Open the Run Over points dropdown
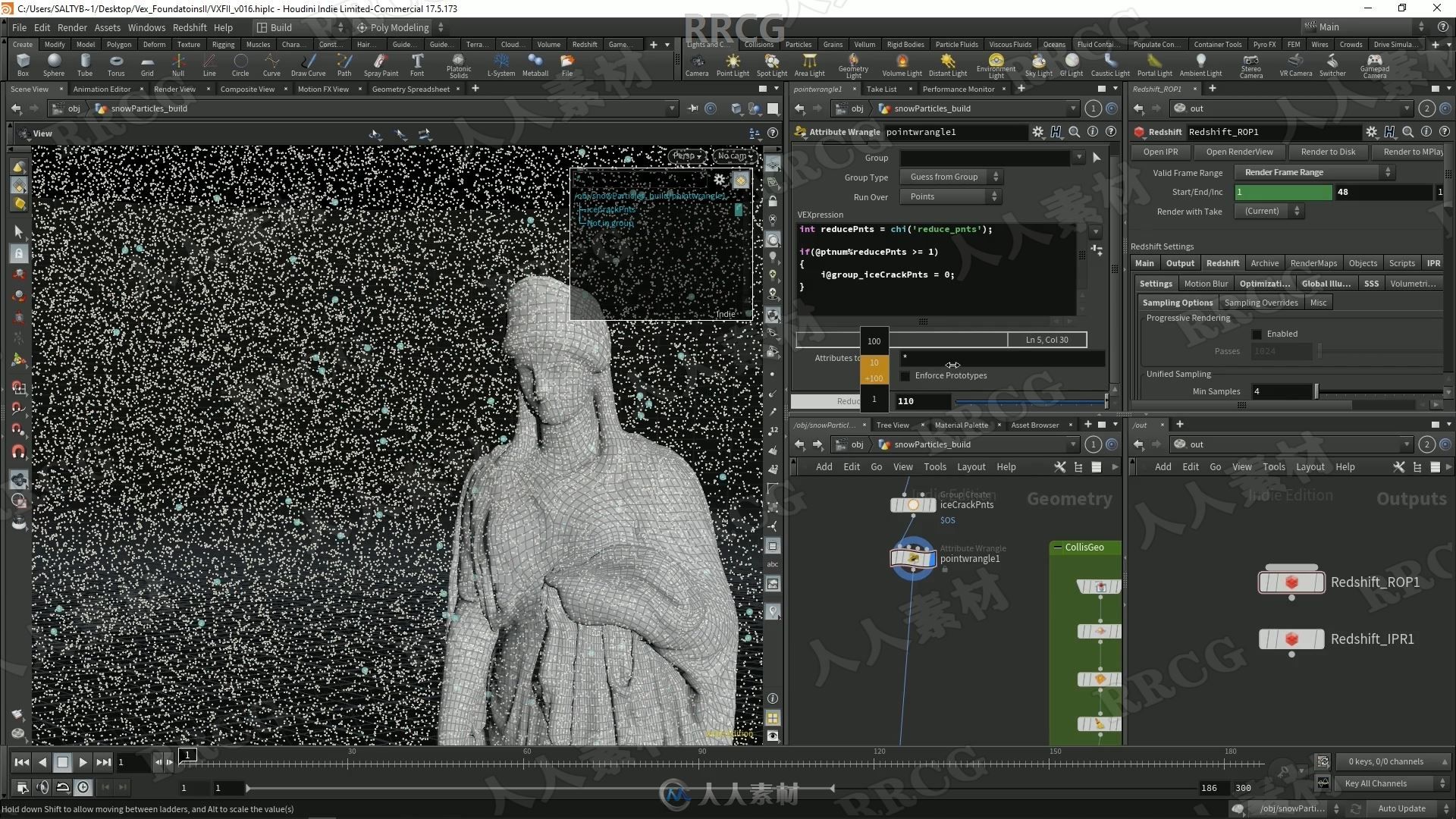1456x819 pixels. (x=951, y=196)
